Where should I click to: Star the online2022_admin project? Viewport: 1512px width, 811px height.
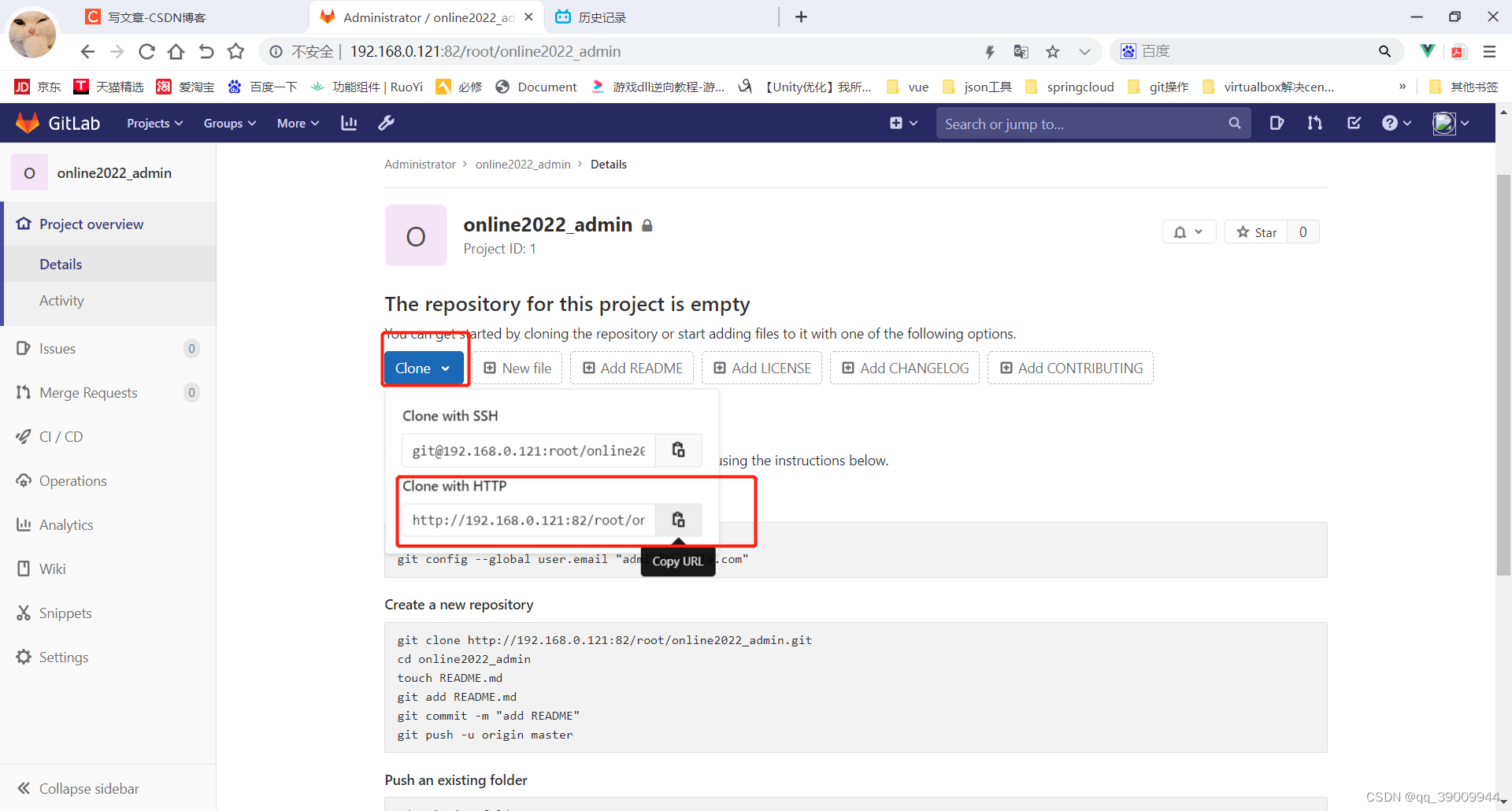tap(1256, 231)
